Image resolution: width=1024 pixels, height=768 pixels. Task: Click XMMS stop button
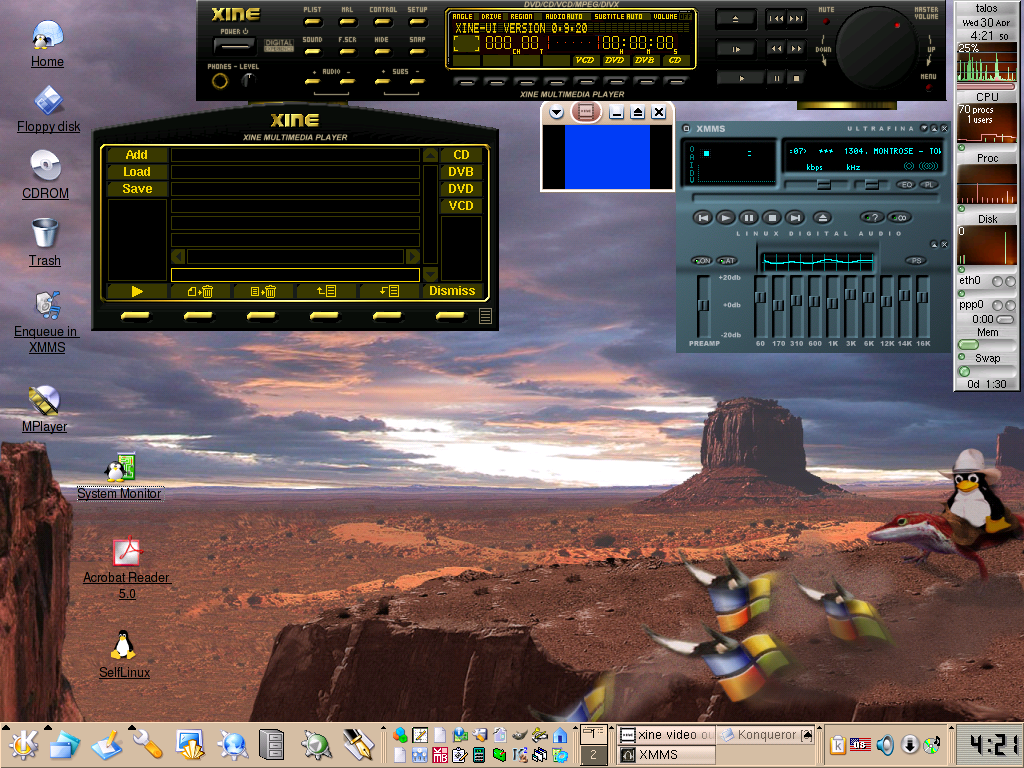[771, 217]
